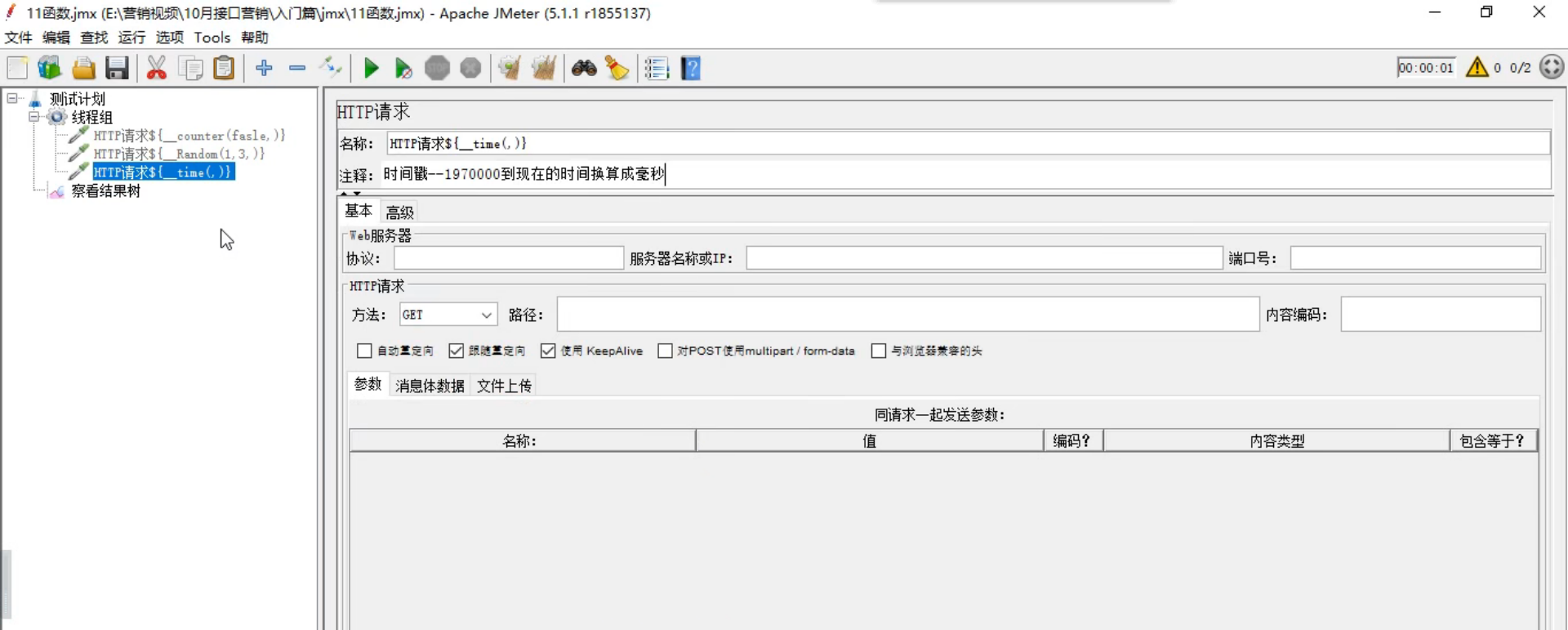Click the Paste clipboard icon
Viewport: 1568px width, 630px height.
[x=224, y=68]
